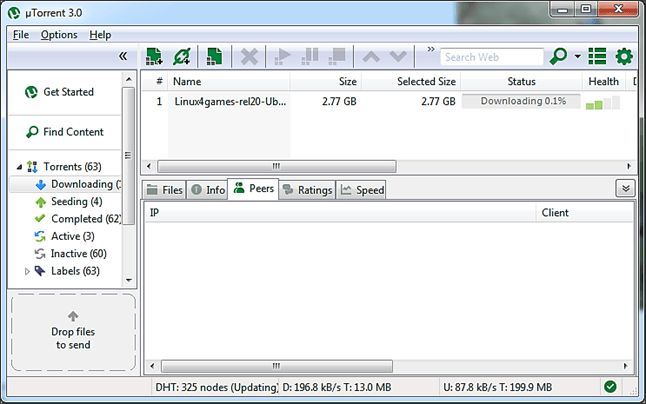The width and height of the screenshot is (646, 404).
Task: Click the Stop torrent icon
Action: (337, 56)
